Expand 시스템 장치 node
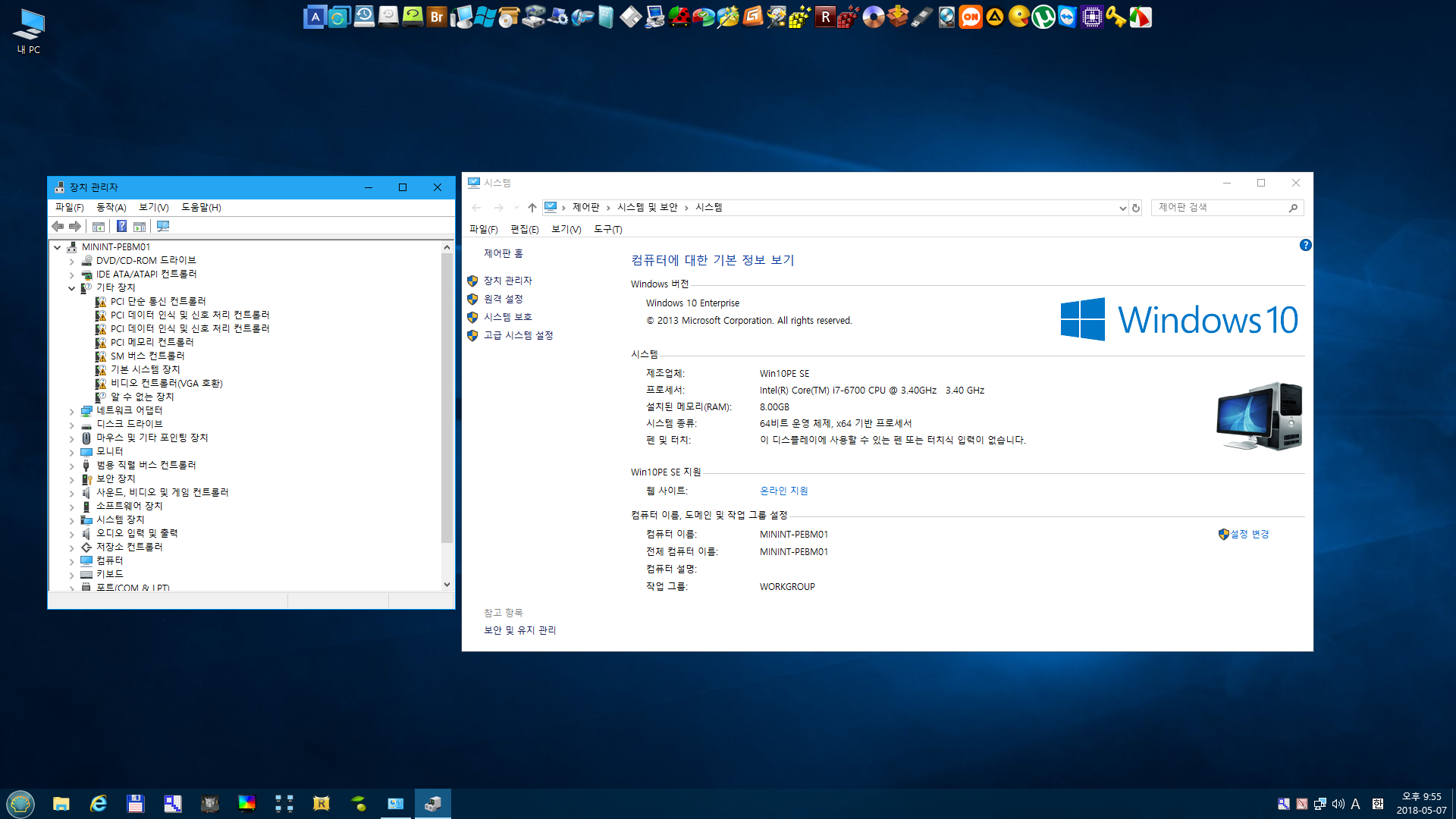 click(72, 520)
